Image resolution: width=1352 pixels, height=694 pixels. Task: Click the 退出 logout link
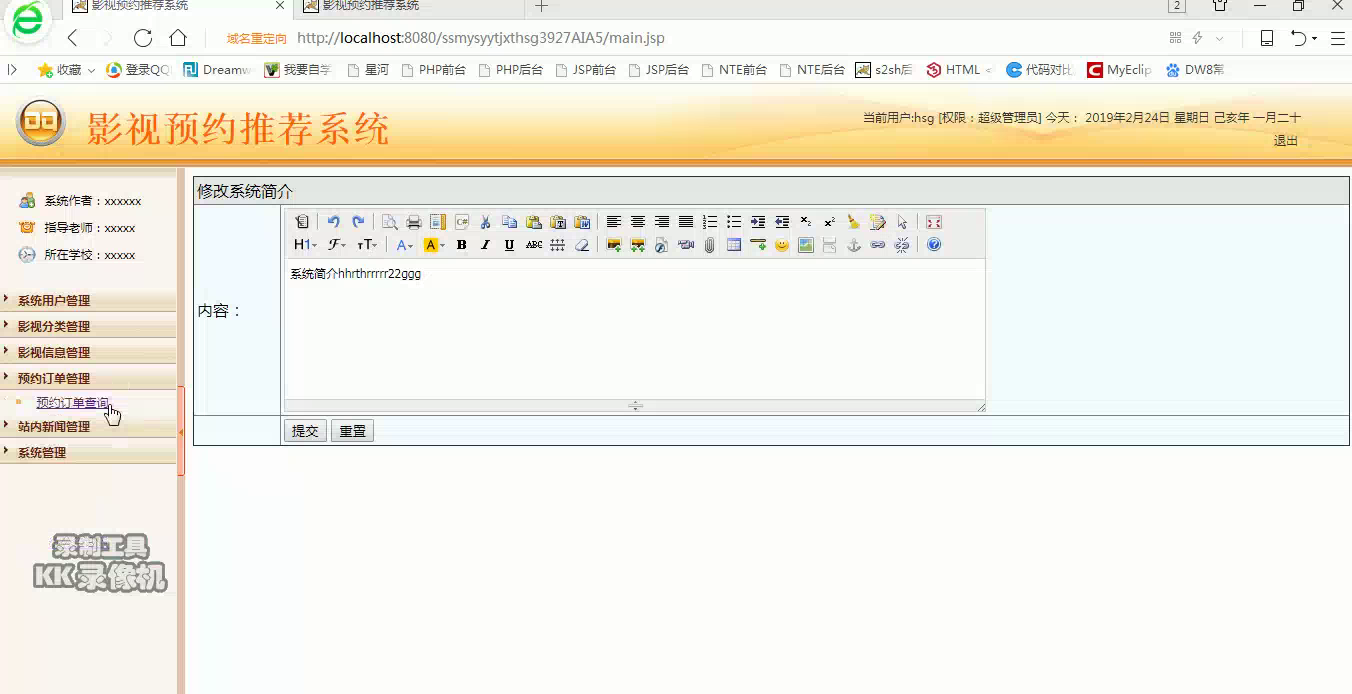point(1286,141)
